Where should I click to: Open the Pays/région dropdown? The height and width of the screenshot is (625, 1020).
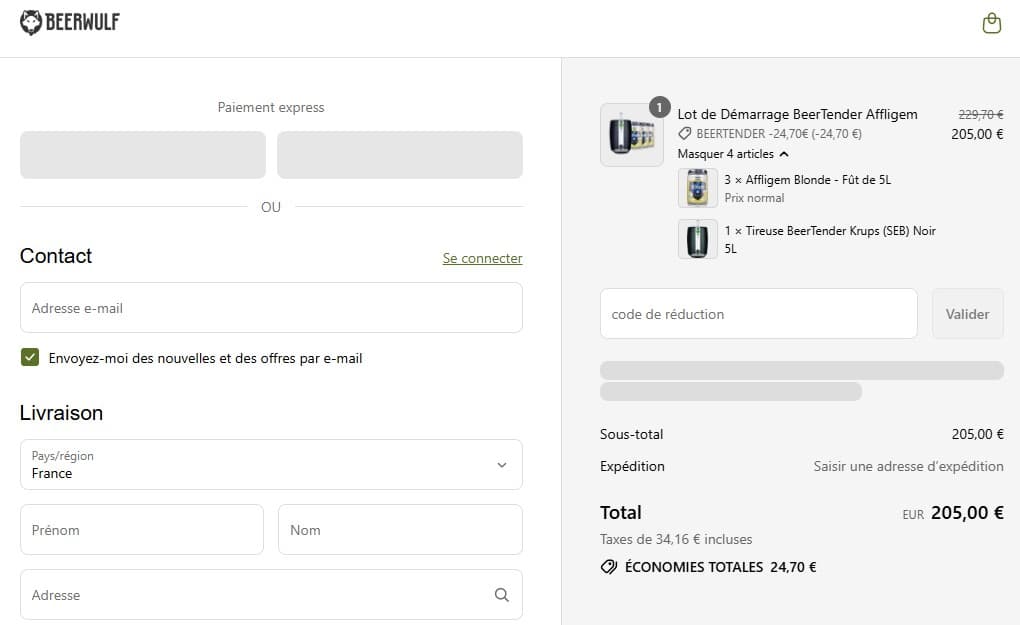[271, 465]
